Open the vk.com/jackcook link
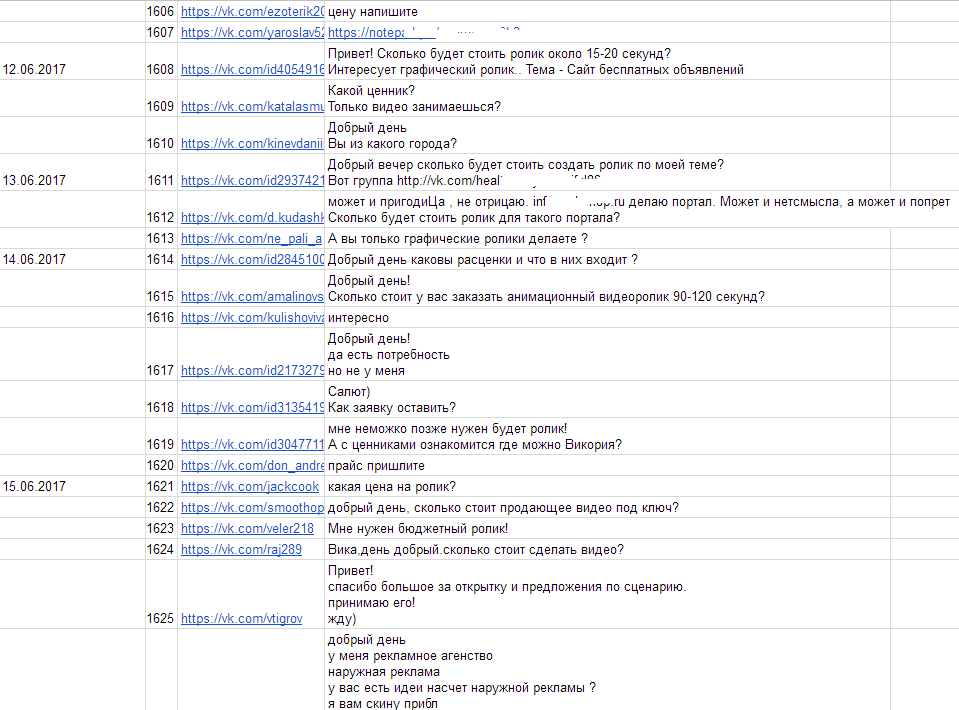The image size is (959, 710). tap(250, 487)
